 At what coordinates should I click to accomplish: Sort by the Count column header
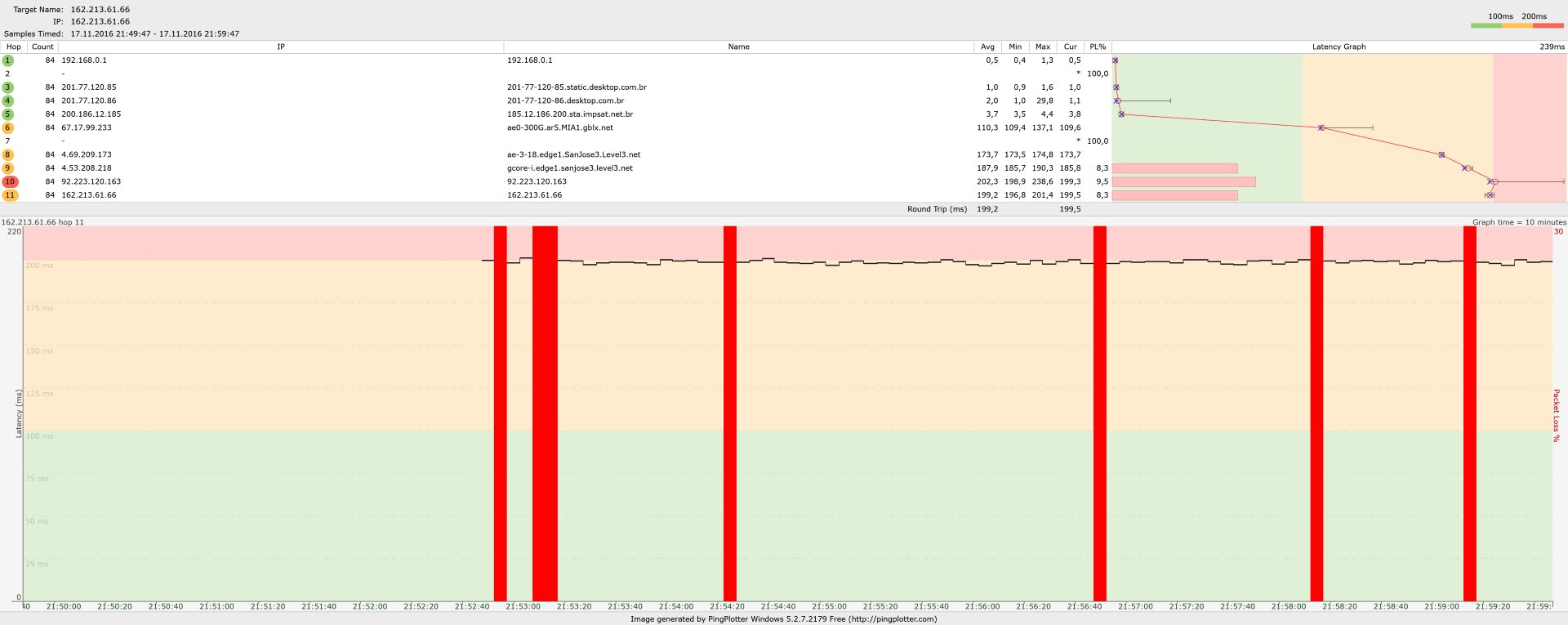point(42,47)
